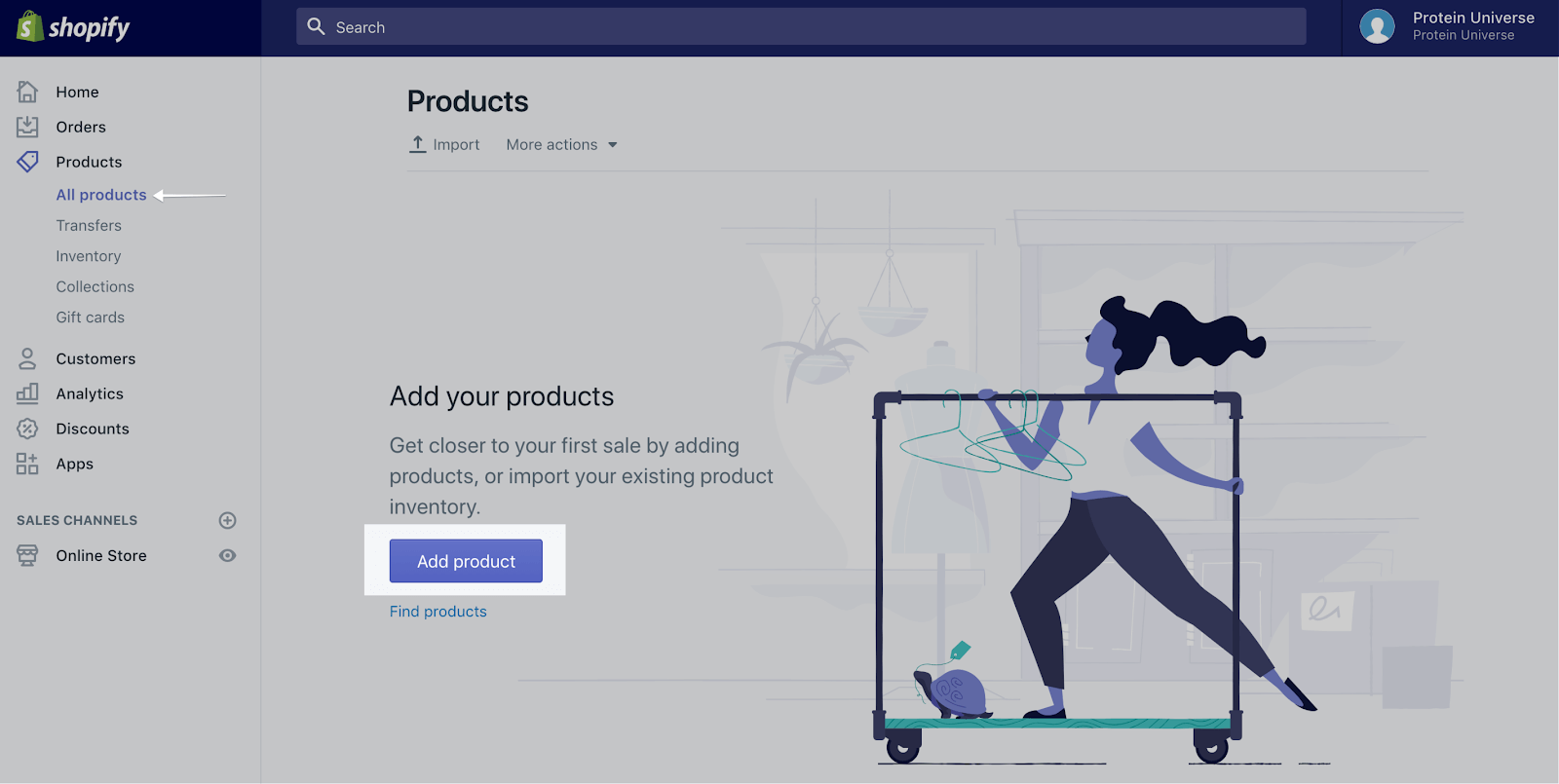1559x784 pixels.
Task: Click the Discounts badge icon
Action: 27,429
